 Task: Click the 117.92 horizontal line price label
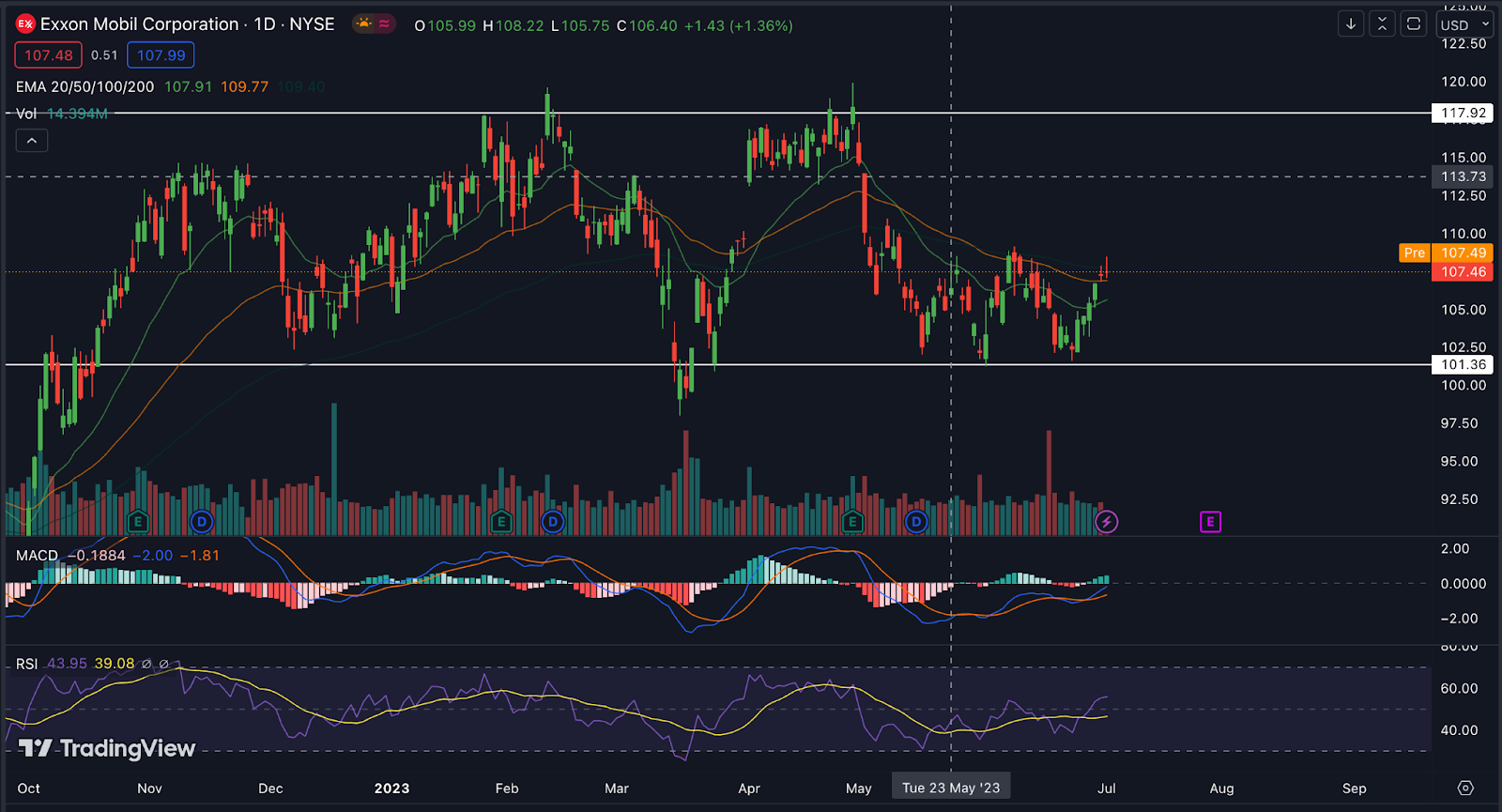(x=1464, y=114)
